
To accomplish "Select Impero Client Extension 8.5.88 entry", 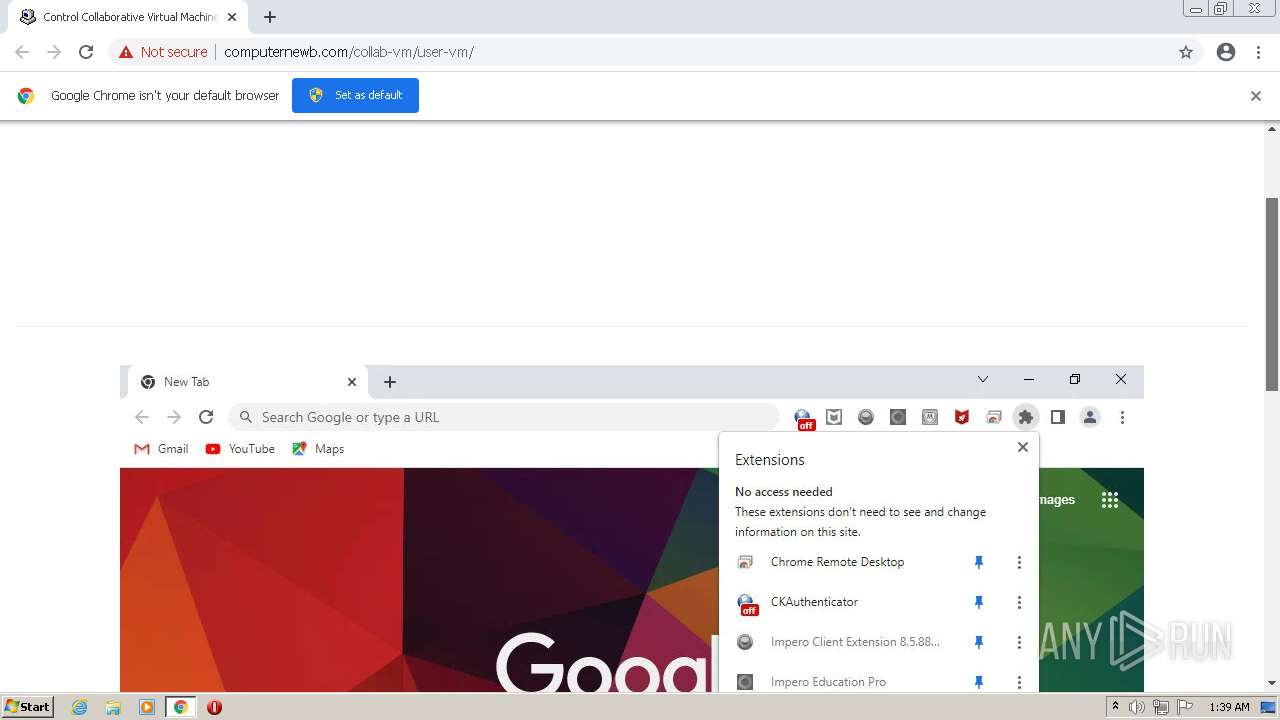I will point(855,642).
